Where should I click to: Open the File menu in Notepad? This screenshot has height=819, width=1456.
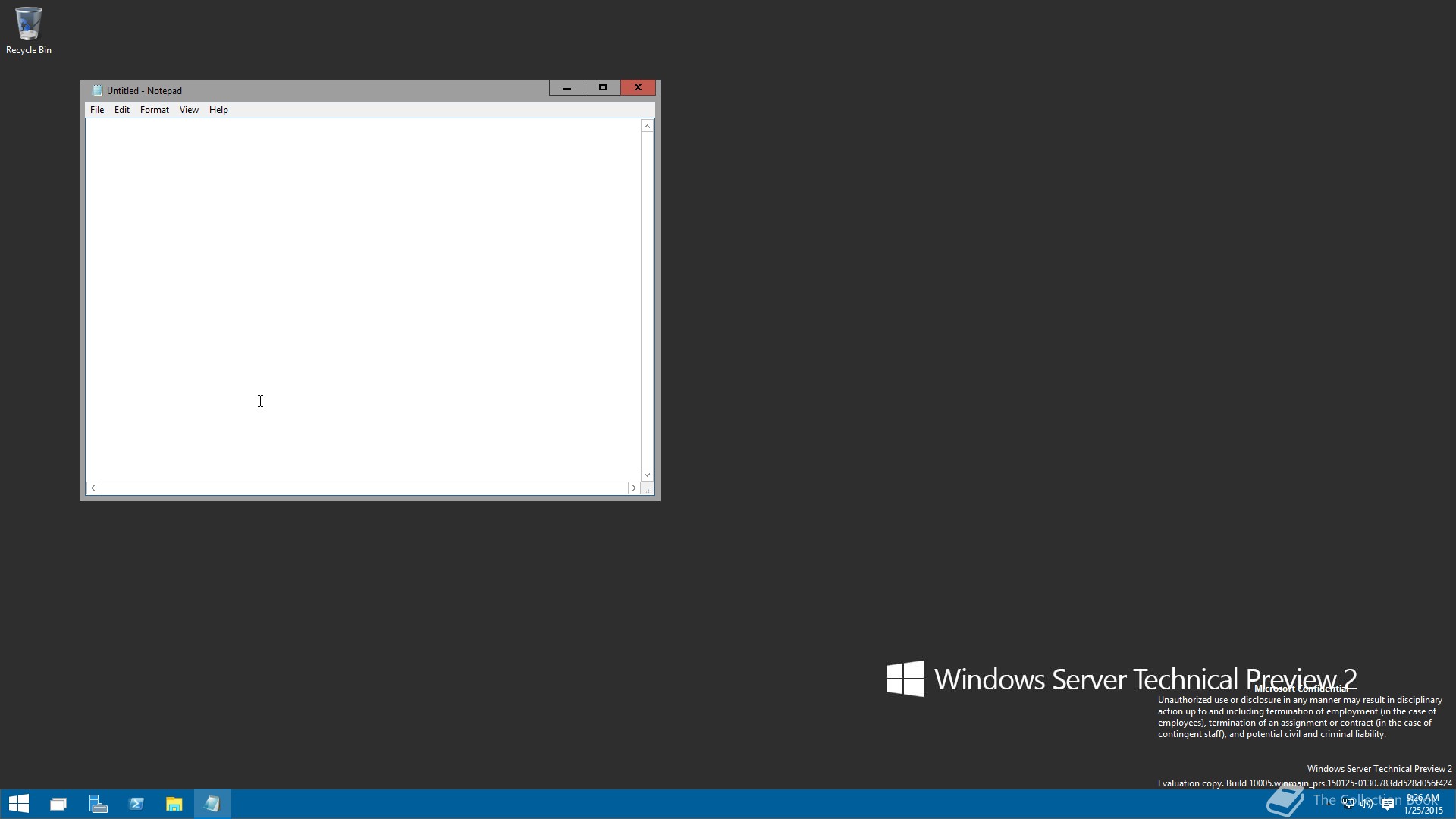pyautogui.click(x=97, y=110)
